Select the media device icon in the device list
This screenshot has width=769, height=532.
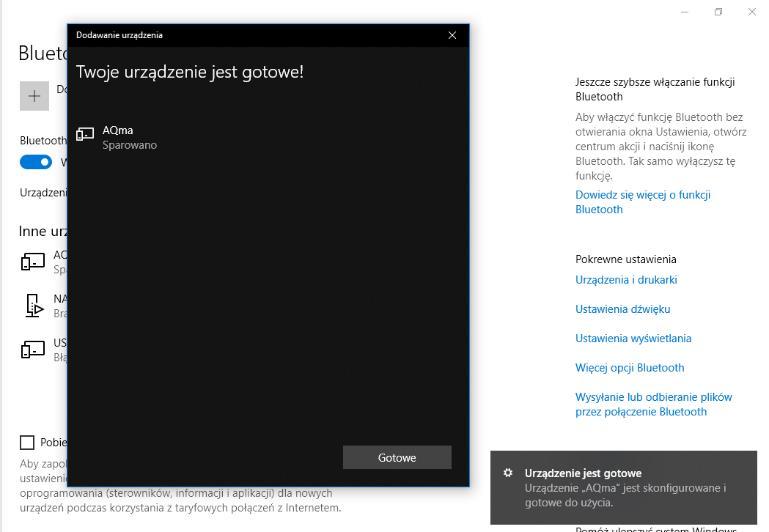[33, 305]
